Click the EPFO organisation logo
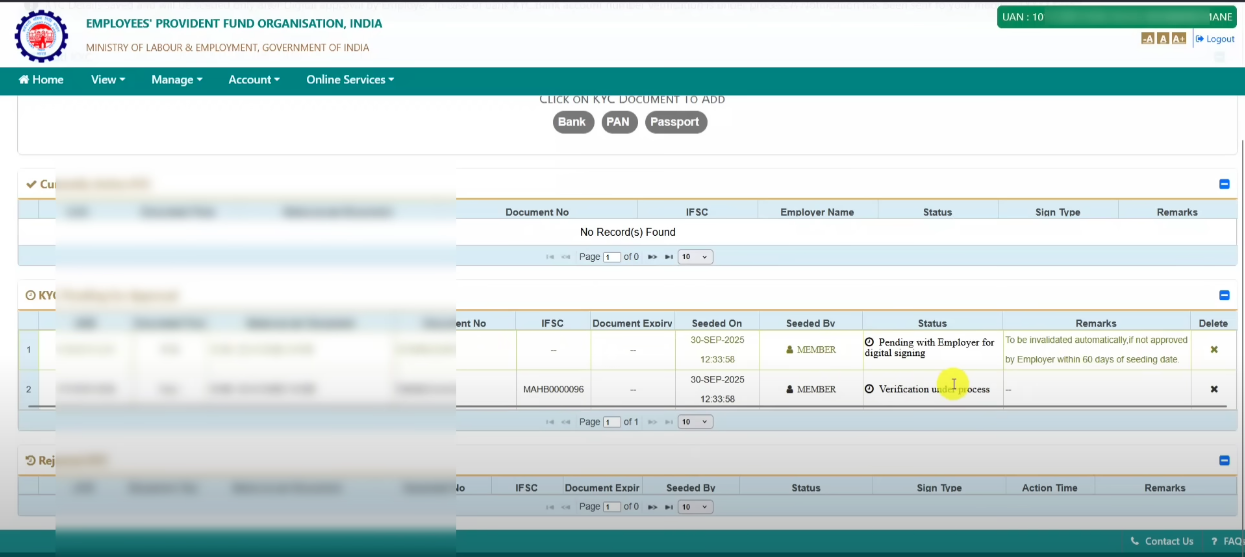The width and height of the screenshot is (1245, 557). 41,35
